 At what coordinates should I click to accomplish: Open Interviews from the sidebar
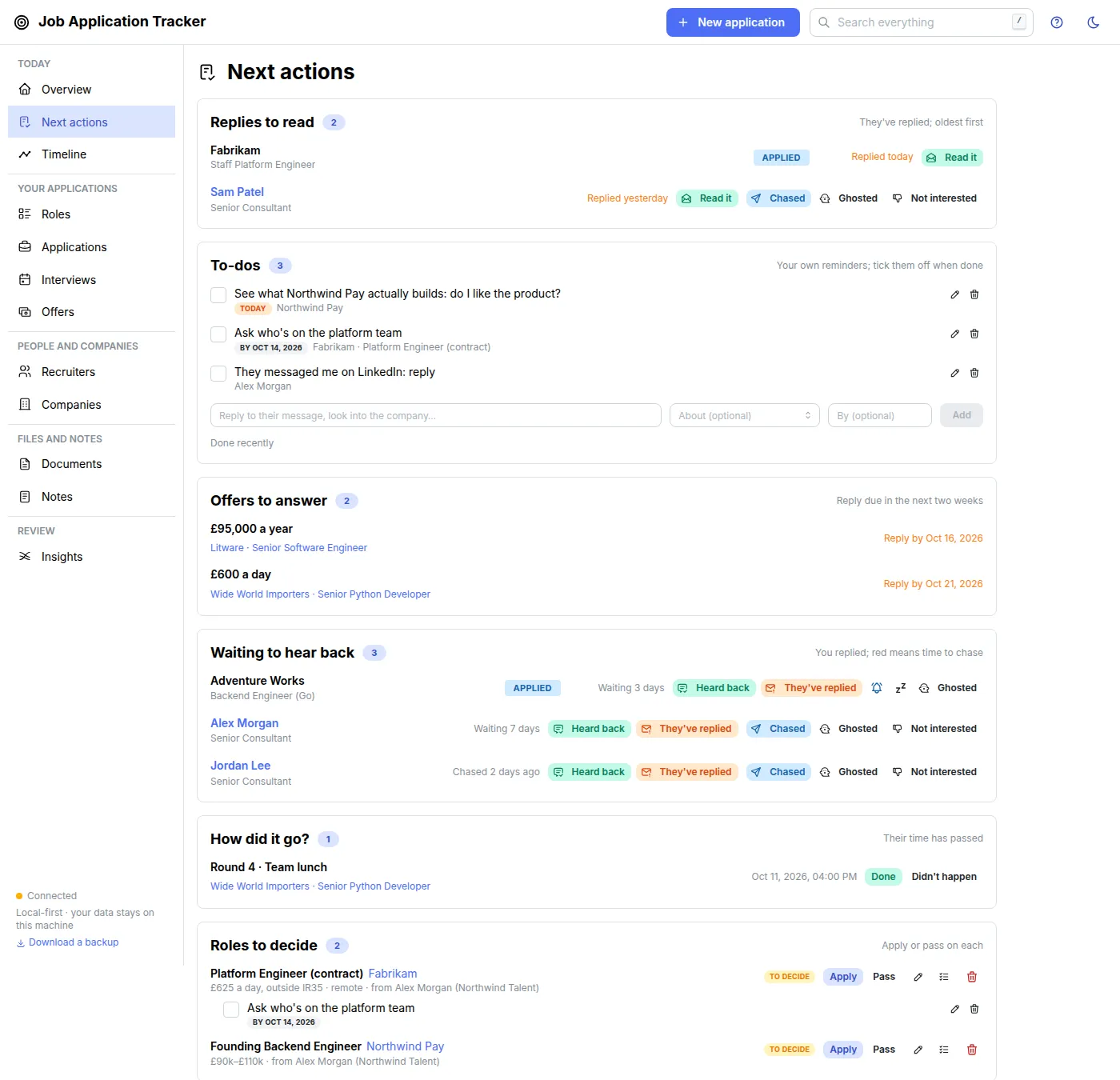(x=91, y=280)
